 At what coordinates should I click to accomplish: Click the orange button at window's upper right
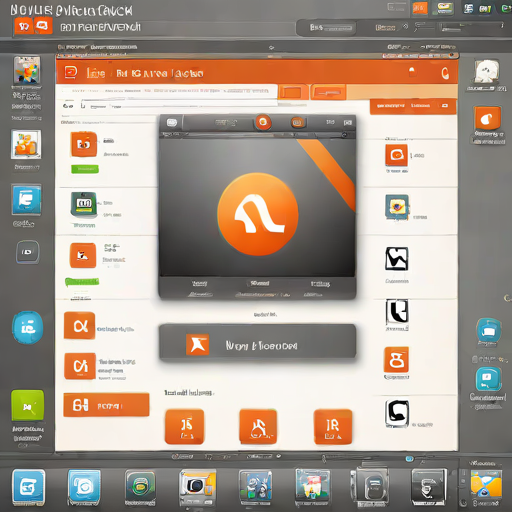pos(413,106)
